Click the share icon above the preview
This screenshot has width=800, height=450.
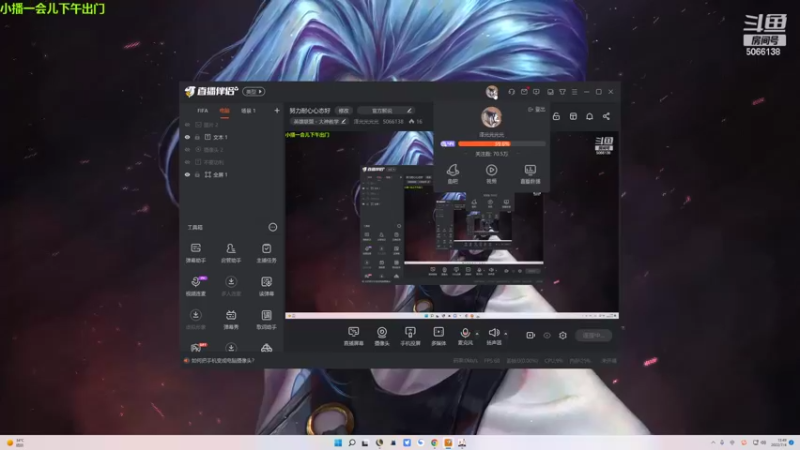pyautogui.click(x=606, y=116)
